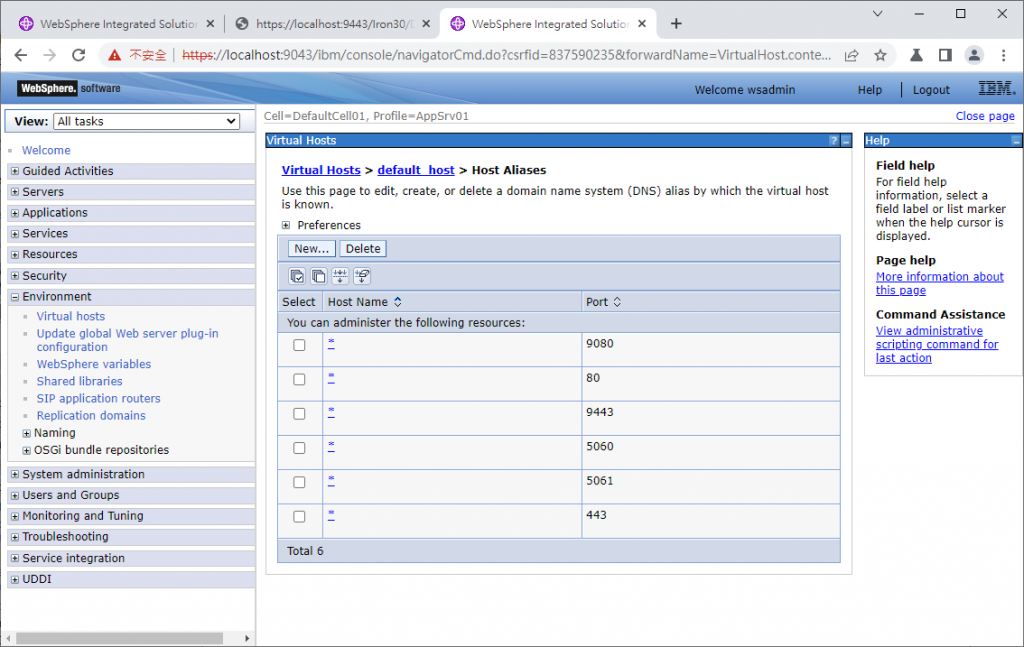Open WebSphere variables in navigation

tap(93, 364)
